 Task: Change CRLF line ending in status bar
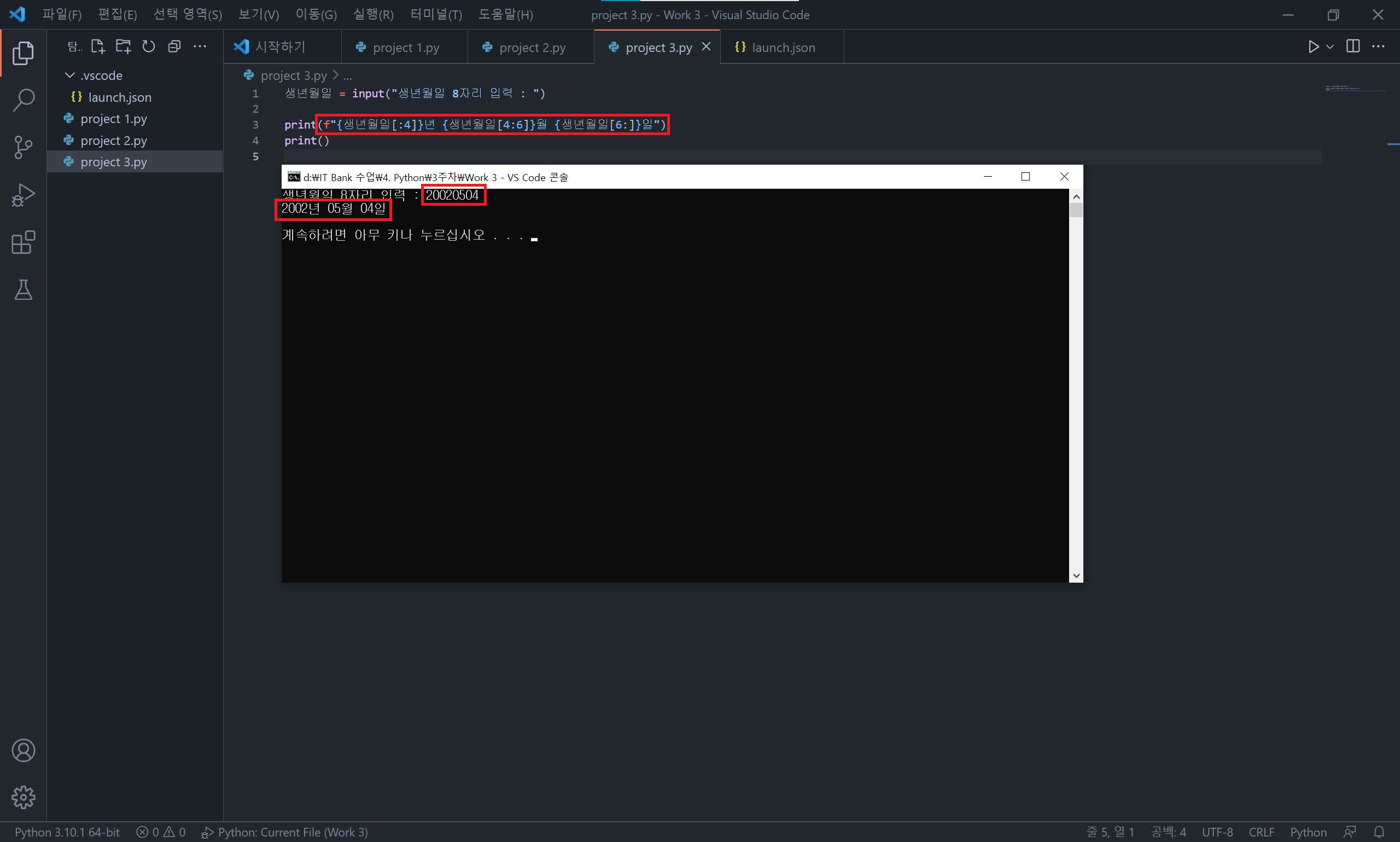[1261, 832]
